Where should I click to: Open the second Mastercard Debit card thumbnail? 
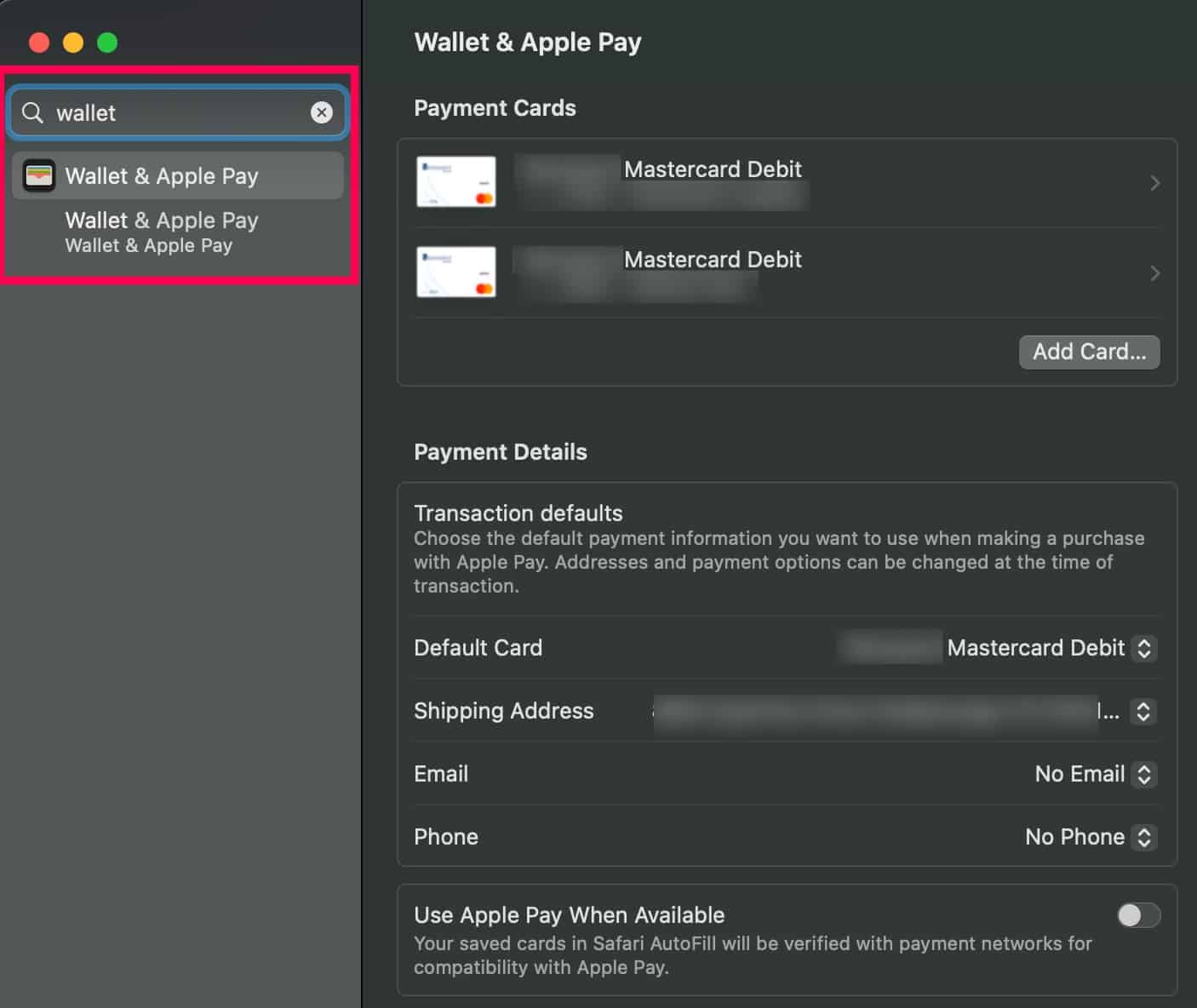tap(456, 272)
